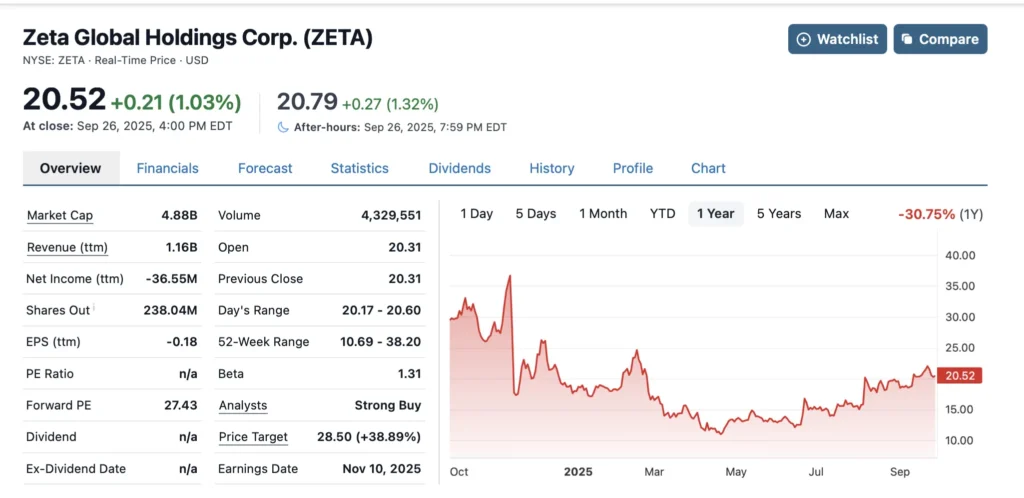Click the plus icon on Watchlist button
The height and width of the screenshot is (498, 1024).
tap(804, 39)
